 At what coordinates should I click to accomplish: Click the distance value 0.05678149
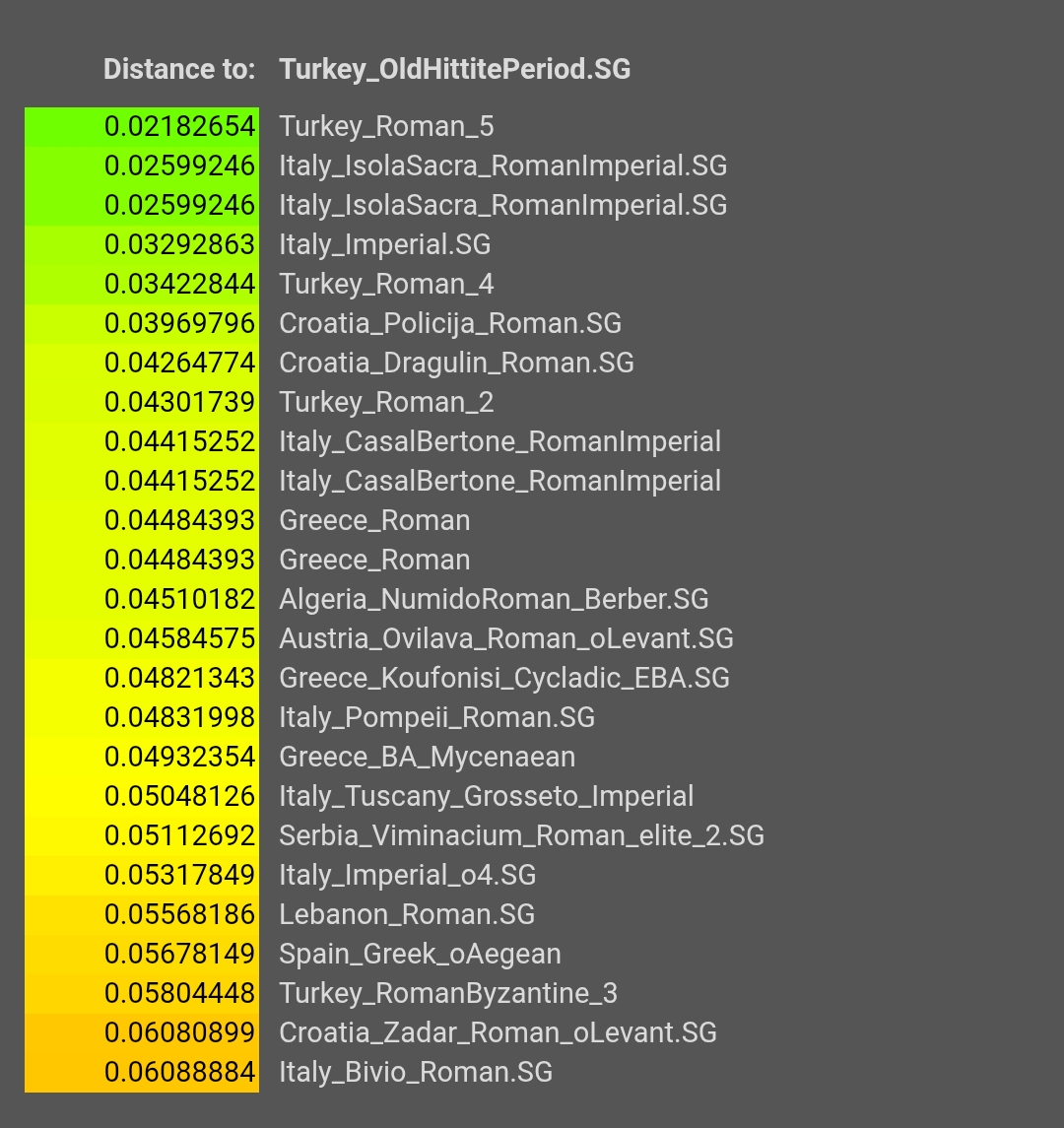coord(180,954)
